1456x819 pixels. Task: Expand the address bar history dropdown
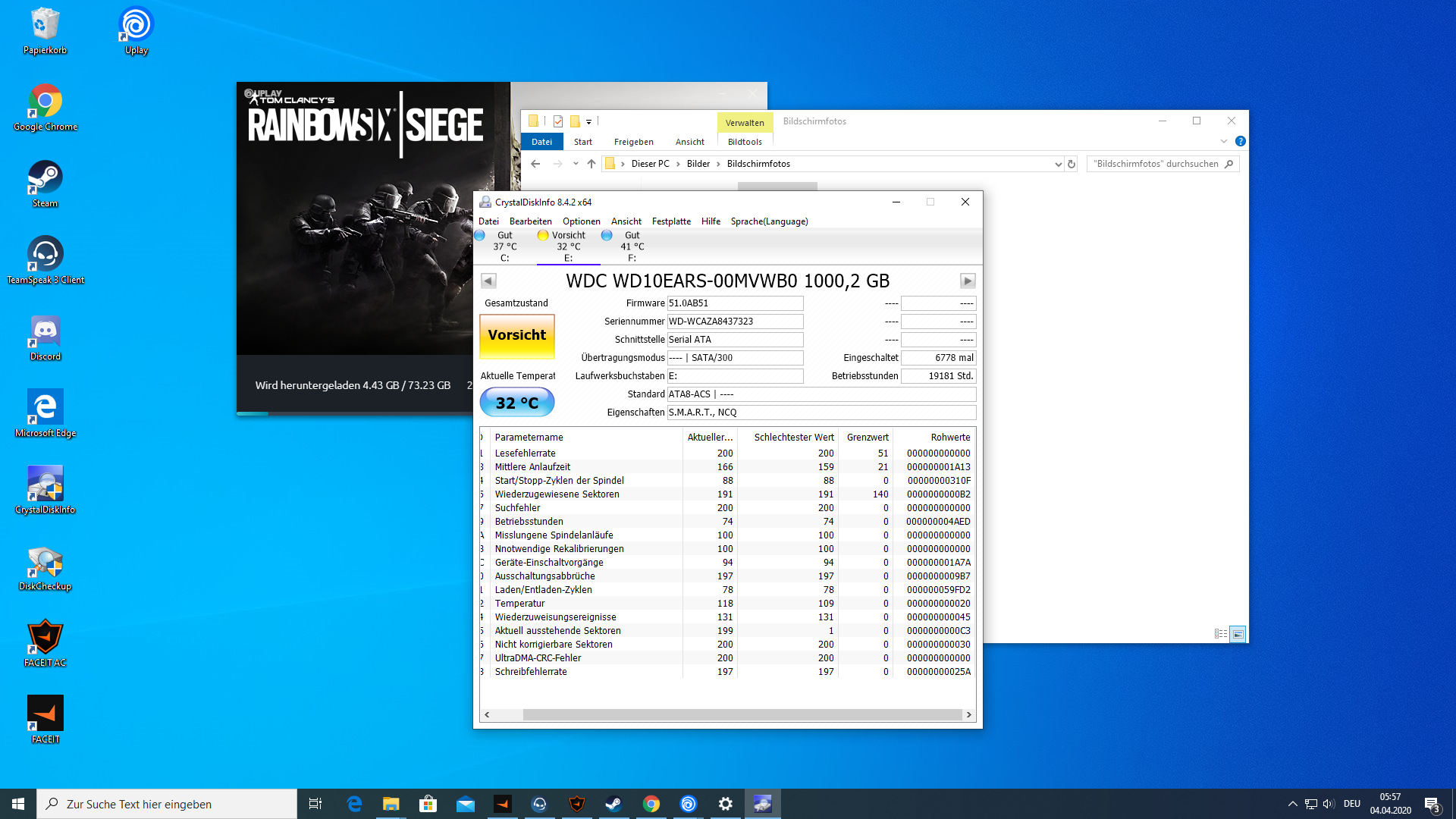(1058, 164)
